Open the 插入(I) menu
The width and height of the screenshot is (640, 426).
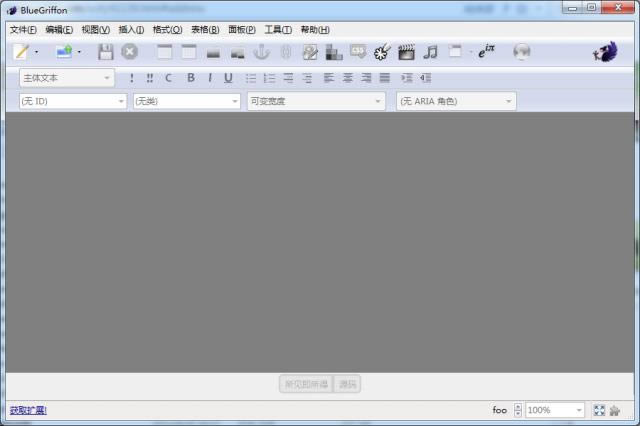131,30
